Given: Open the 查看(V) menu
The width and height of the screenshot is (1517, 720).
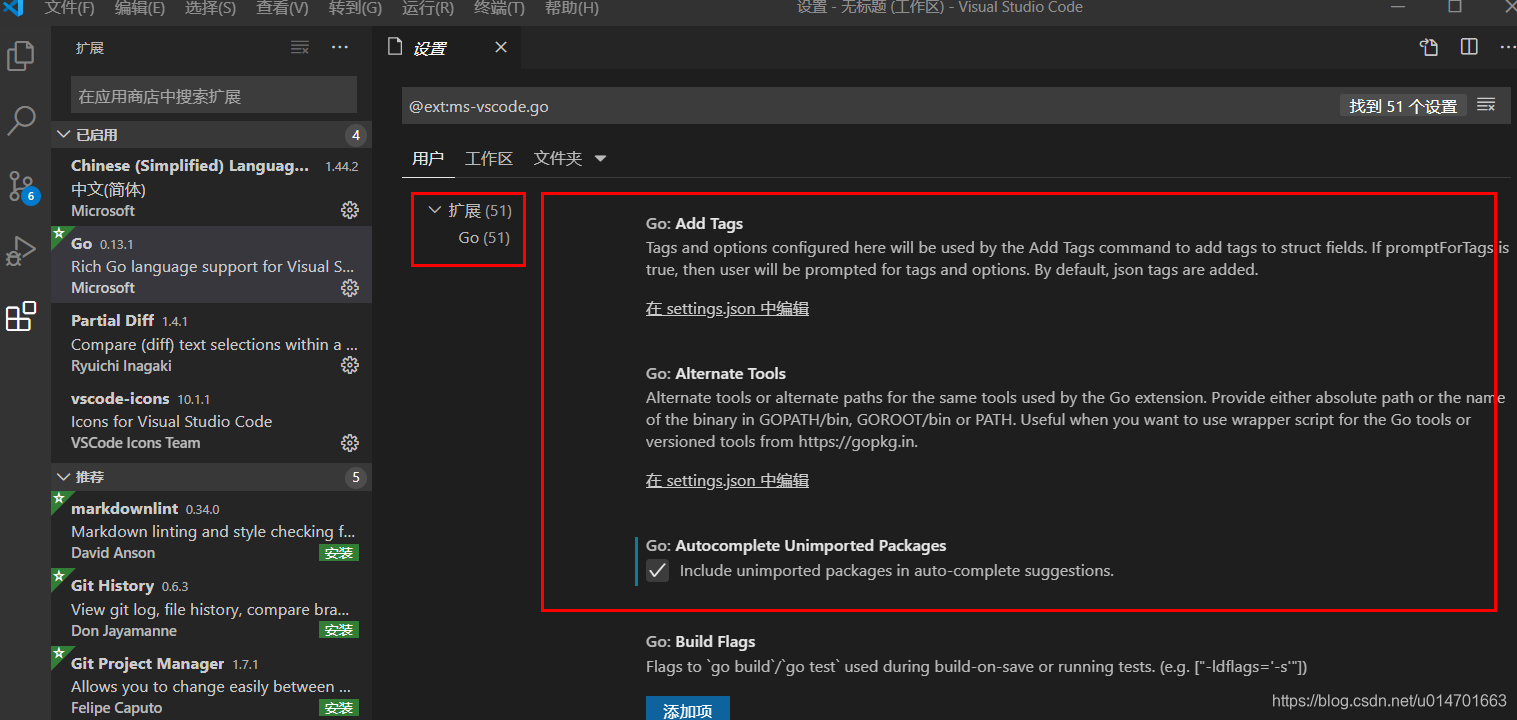Looking at the screenshot, I should point(282,8).
